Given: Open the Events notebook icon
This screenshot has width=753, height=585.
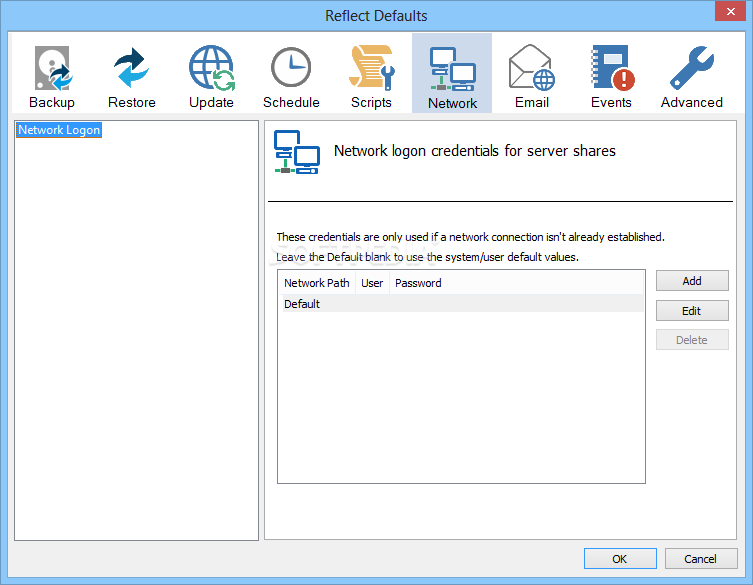Looking at the screenshot, I should [x=611, y=68].
